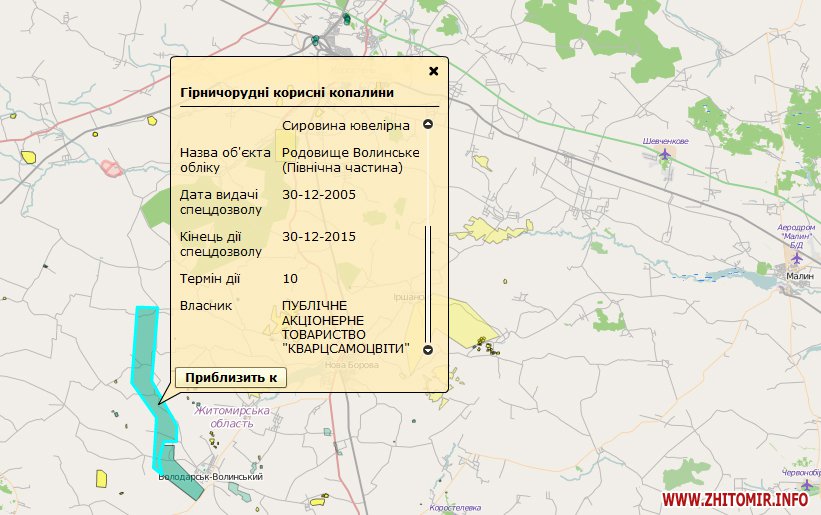This screenshot has height=515, width=821.
Task: Click the yellow polygon at far left edge
Action: tap(31, 157)
